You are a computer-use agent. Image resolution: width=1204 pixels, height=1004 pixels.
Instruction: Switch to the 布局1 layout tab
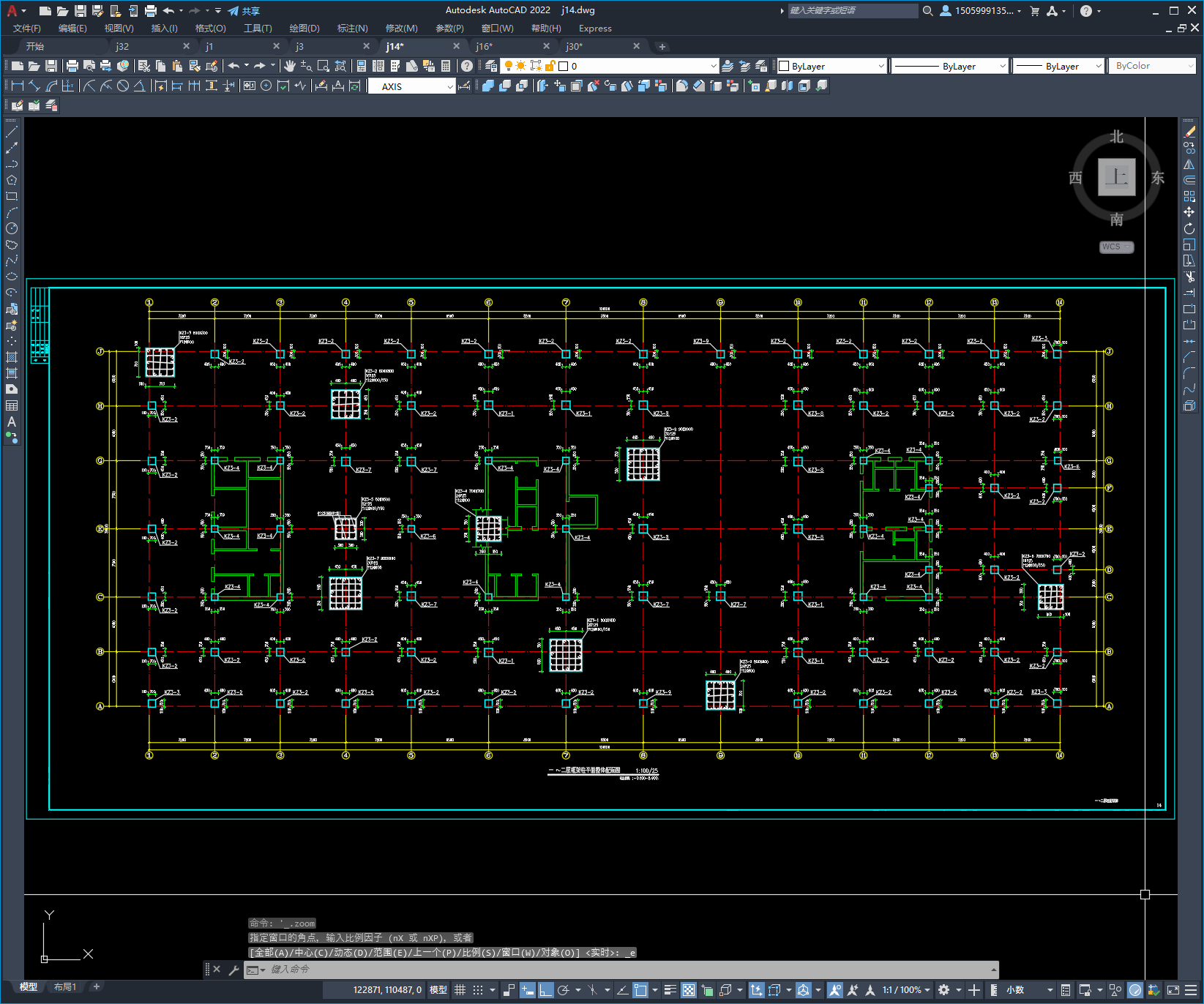pos(65,987)
